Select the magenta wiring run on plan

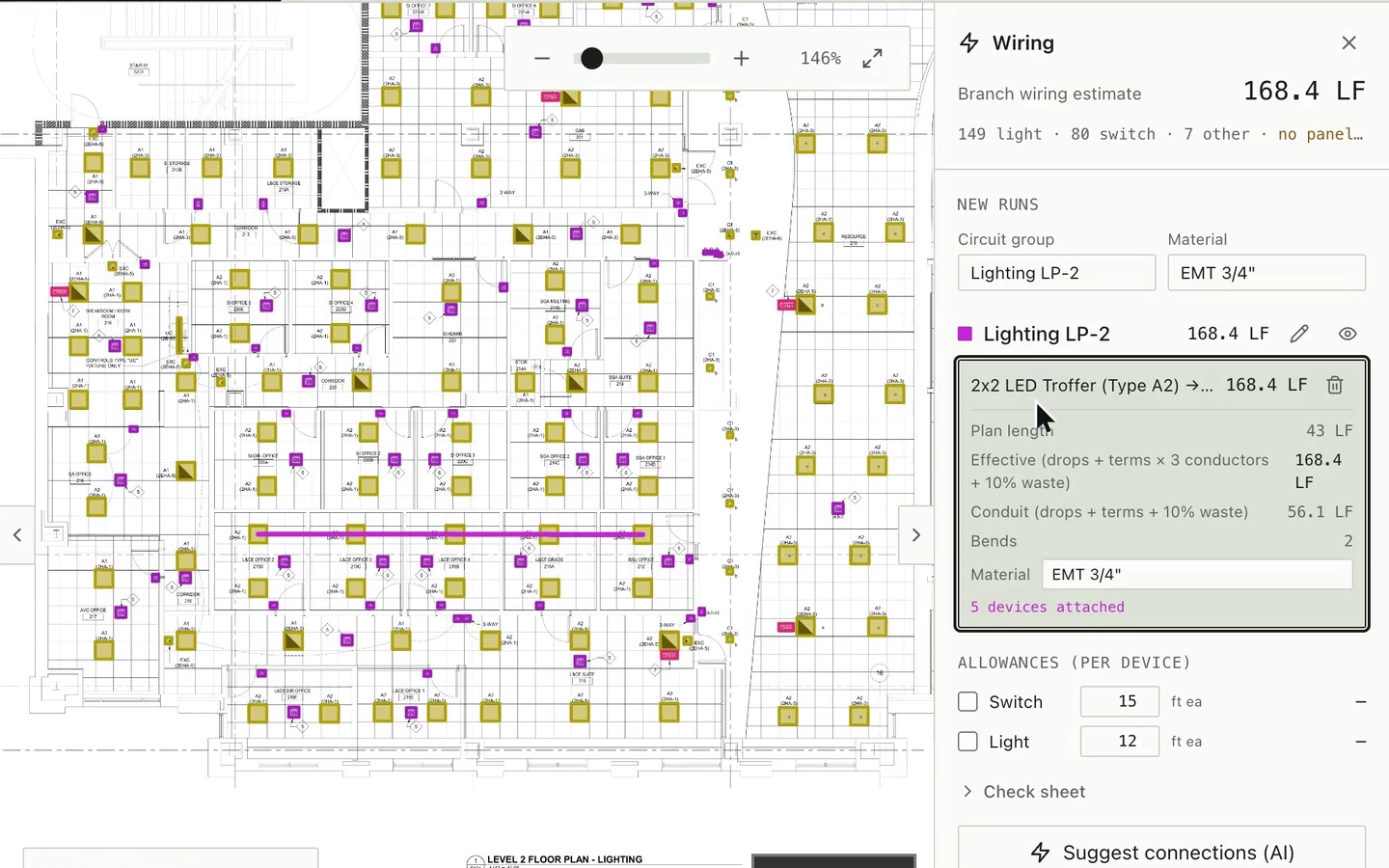tap(450, 533)
